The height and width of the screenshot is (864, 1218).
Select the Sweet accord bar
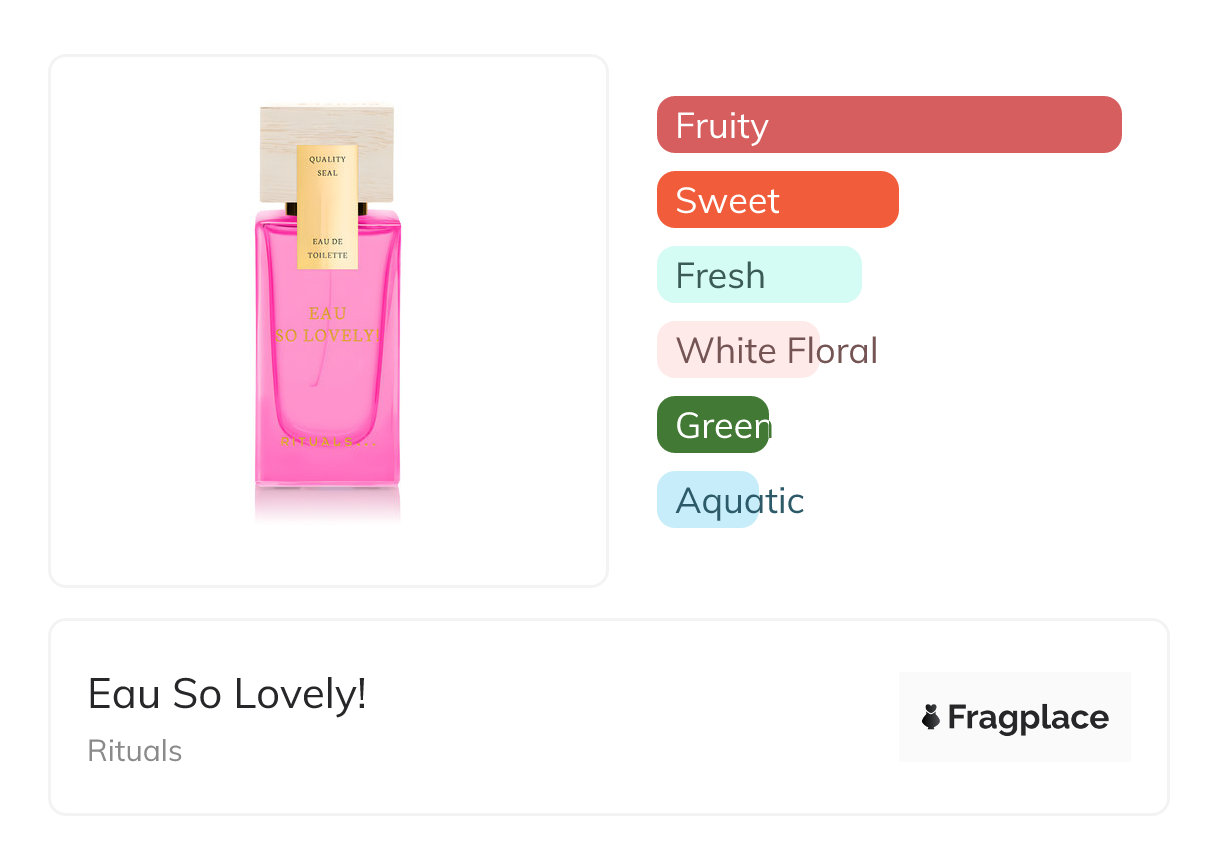click(777, 200)
